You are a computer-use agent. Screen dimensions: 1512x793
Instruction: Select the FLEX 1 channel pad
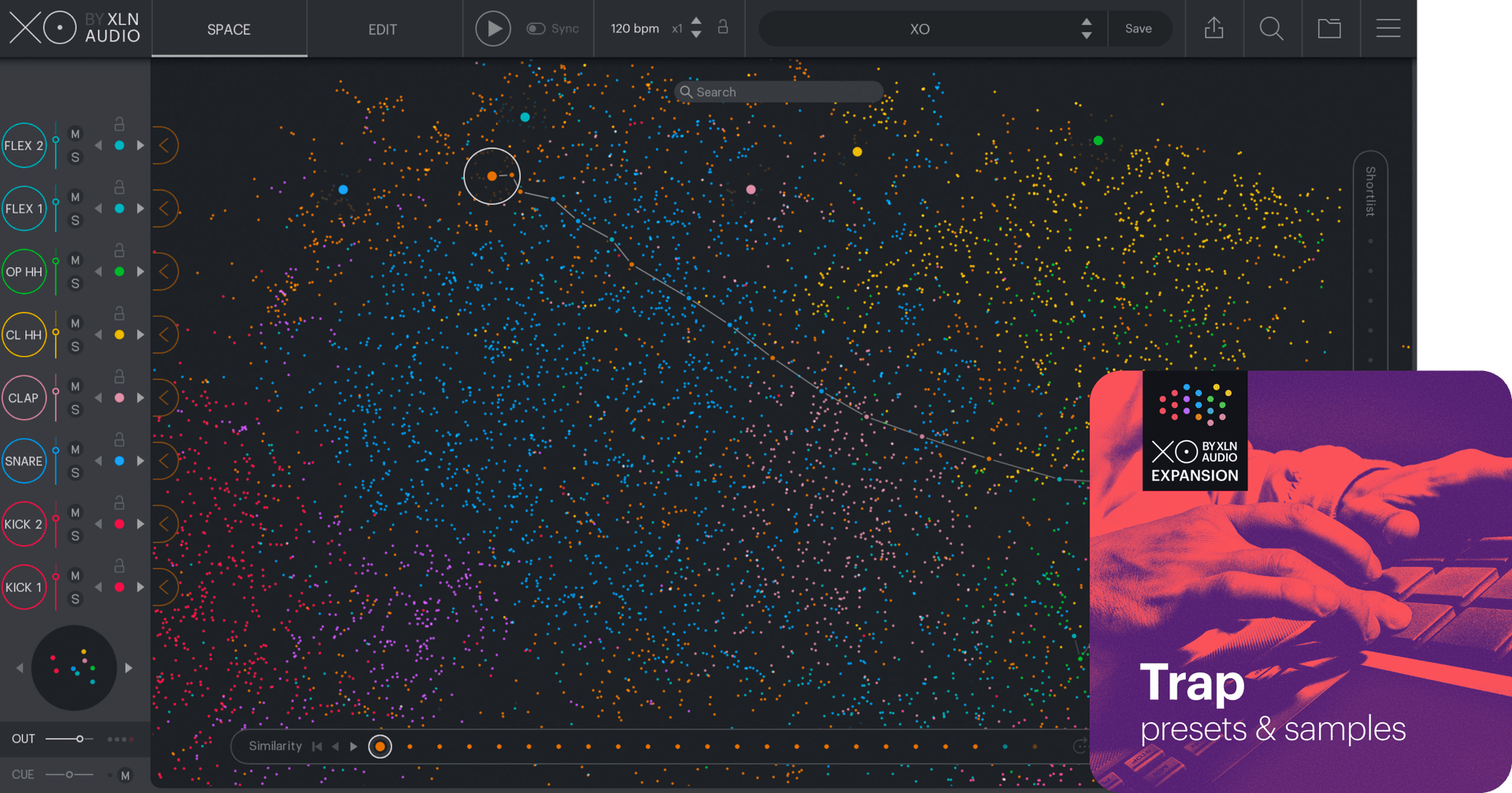(x=24, y=209)
